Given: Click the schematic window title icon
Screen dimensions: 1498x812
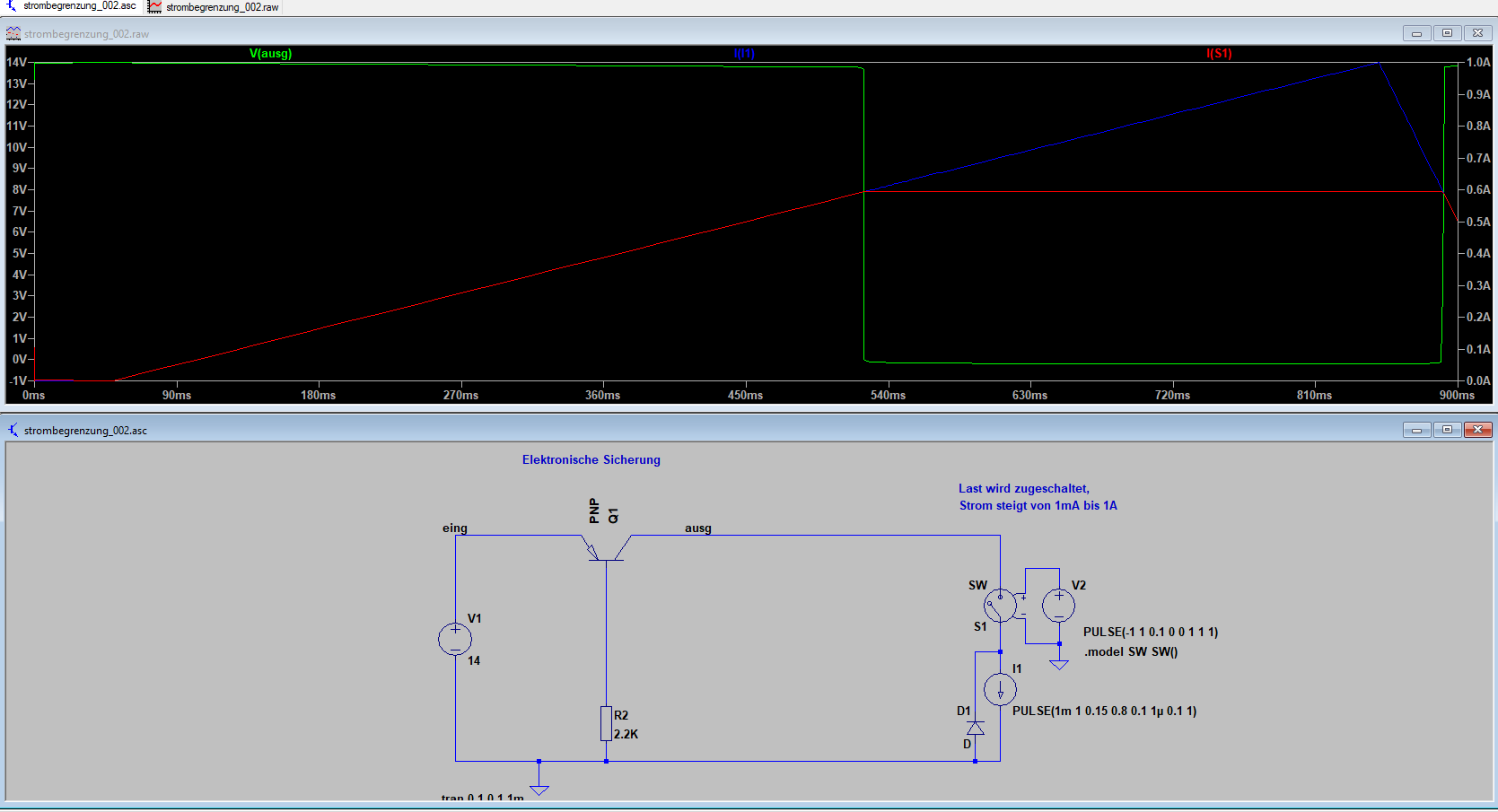Looking at the screenshot, I should pyautogui.click(x=13, y=431).
